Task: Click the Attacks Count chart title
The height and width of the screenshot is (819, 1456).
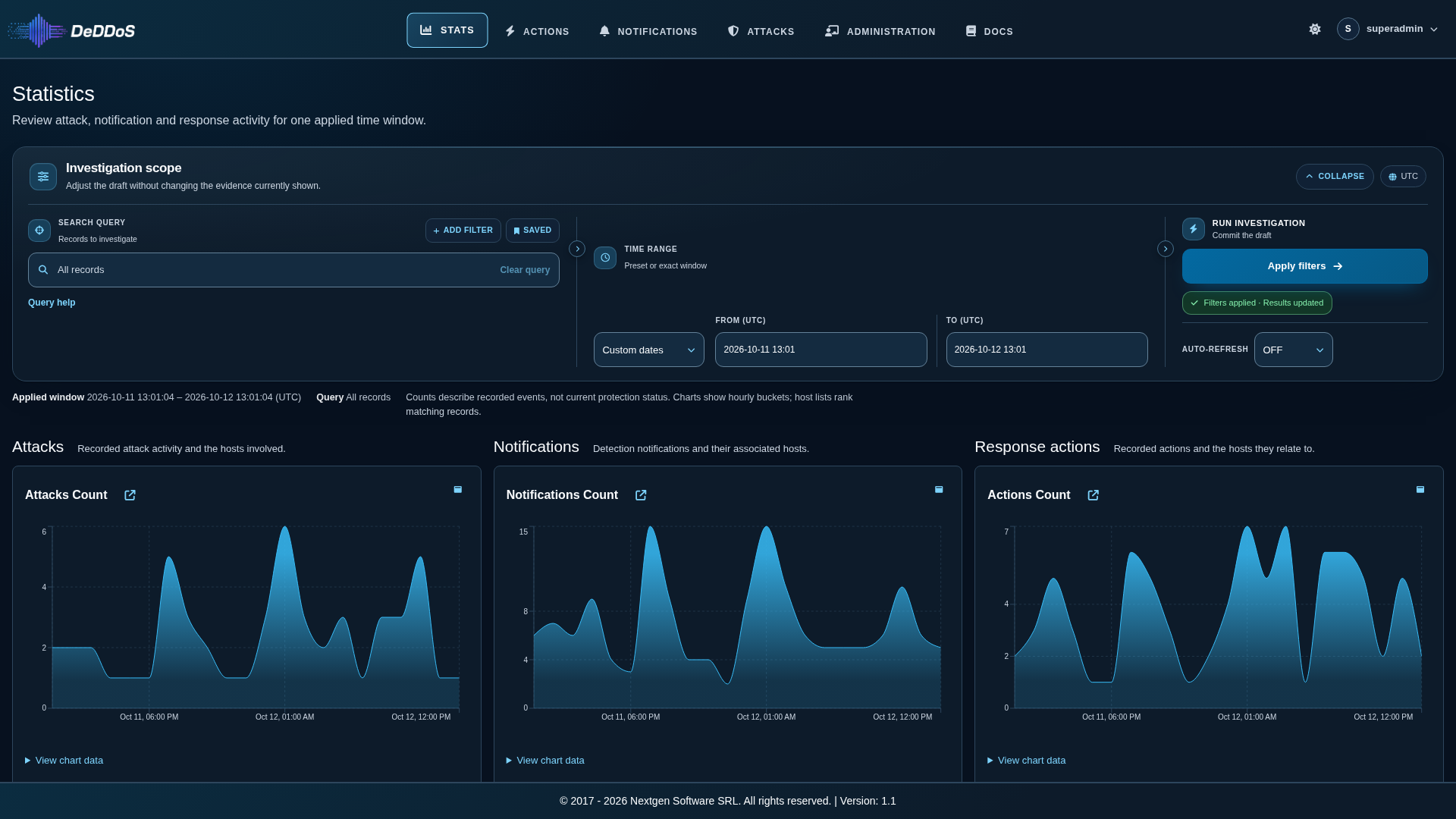Action: tap(66, 495)
